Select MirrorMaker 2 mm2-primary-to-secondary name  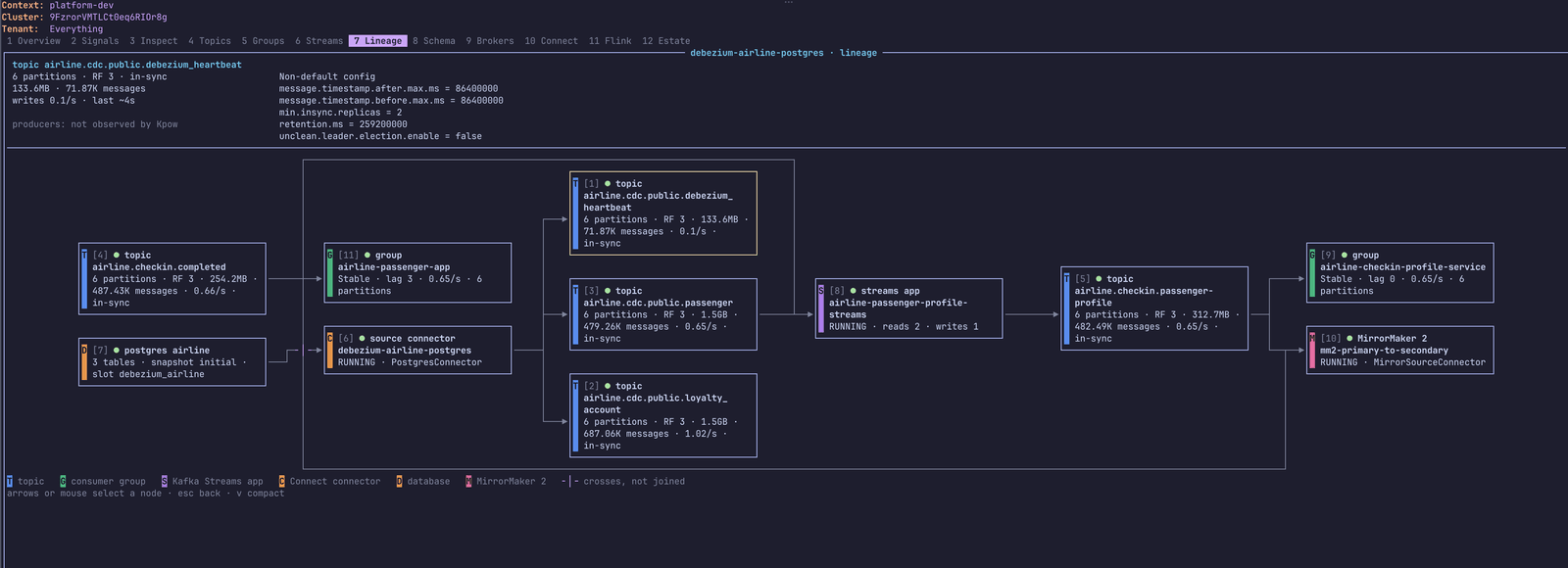[x=1384, y=350]
